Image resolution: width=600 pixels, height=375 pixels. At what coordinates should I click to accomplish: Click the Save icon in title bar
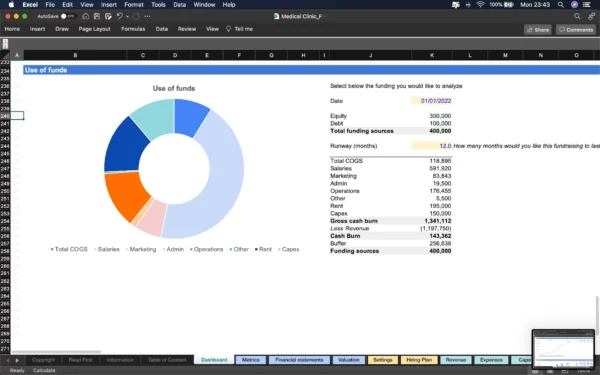coord(97,16)
